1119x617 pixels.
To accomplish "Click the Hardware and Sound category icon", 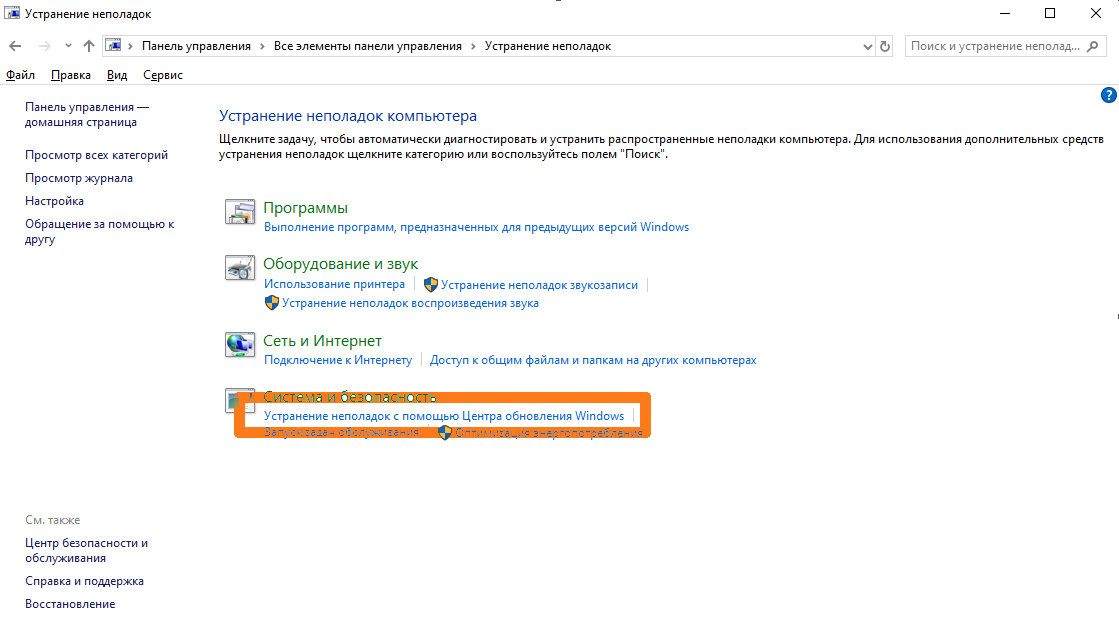I will 240,268.
